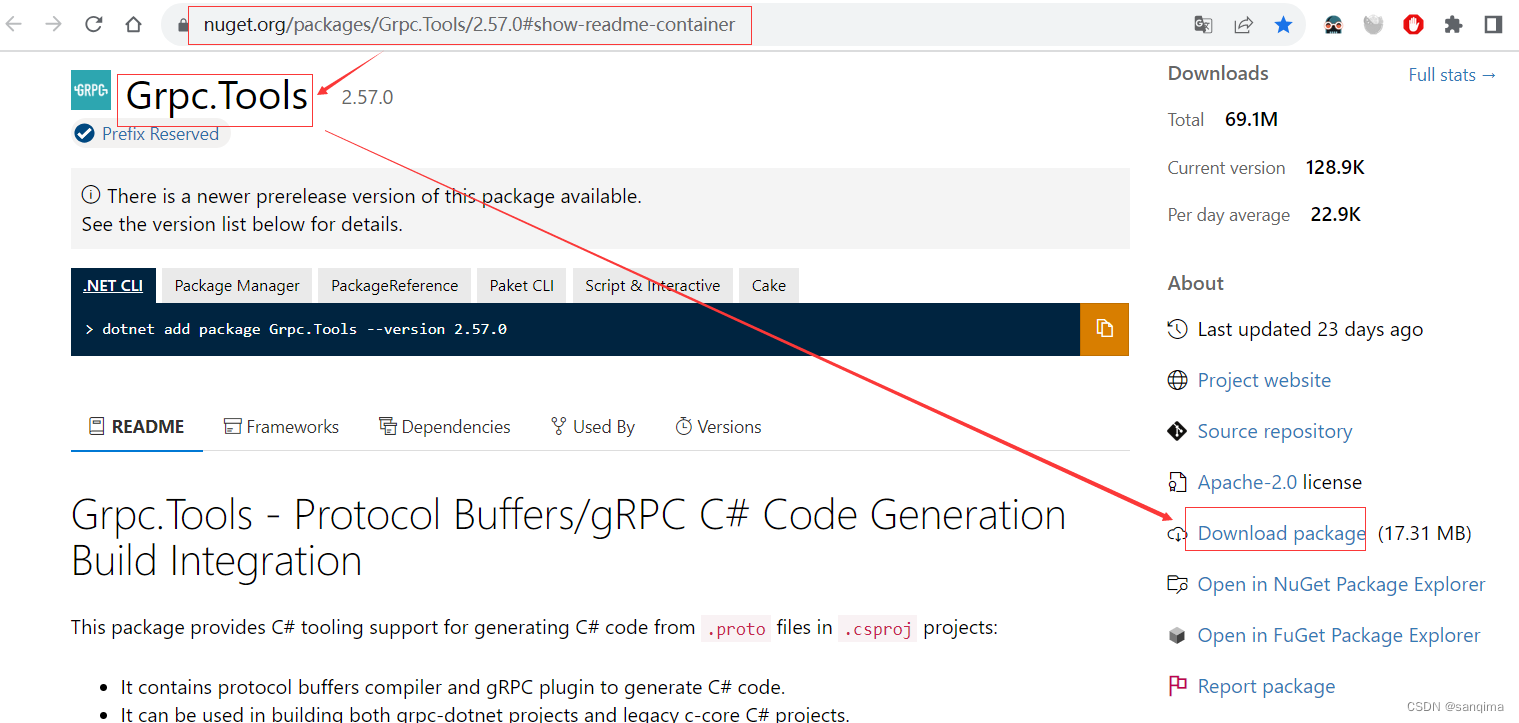Click the Total downloads 69.1M value
The height and width of the screenshot is (723, 1519).
1251,120
